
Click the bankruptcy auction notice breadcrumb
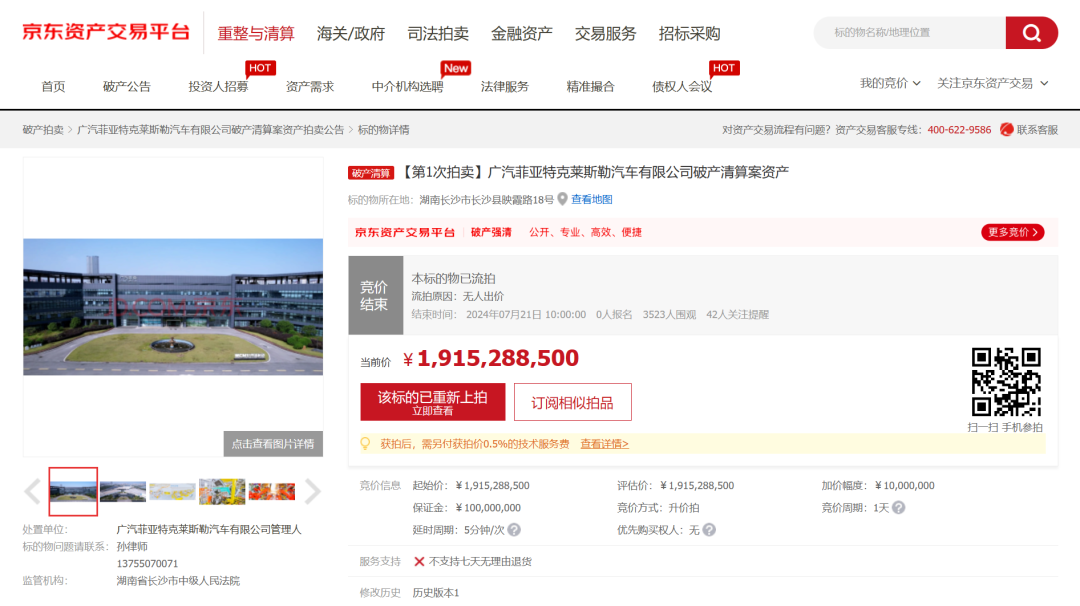210,129
